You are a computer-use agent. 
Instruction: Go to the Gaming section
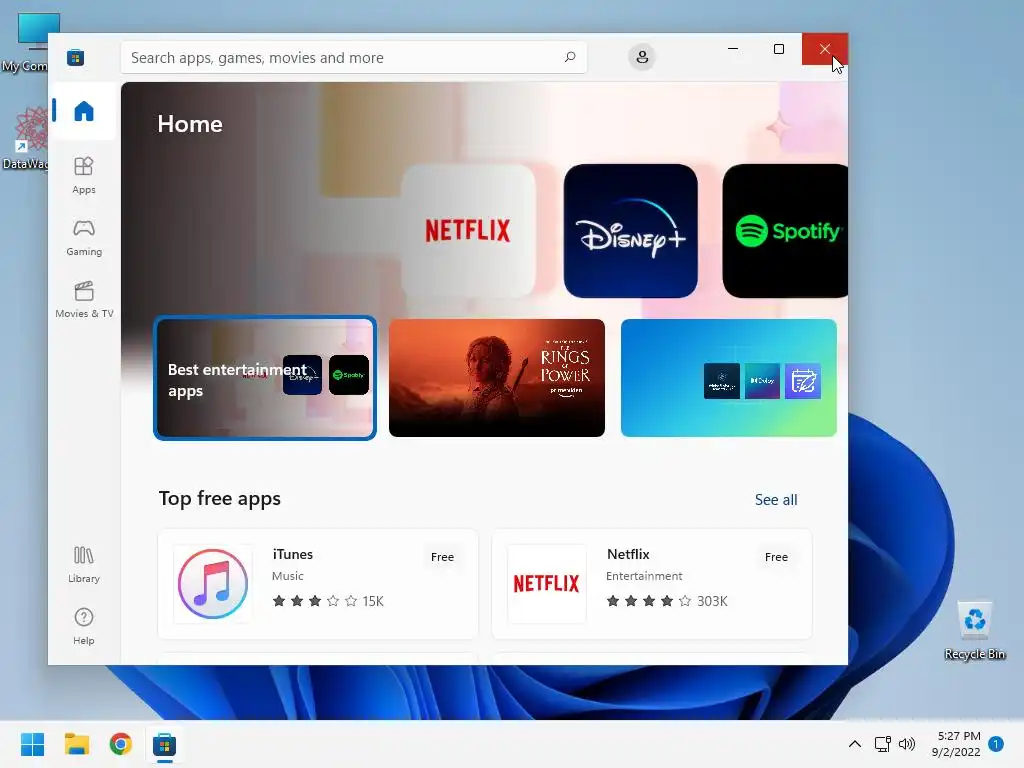tap(84, 237)
